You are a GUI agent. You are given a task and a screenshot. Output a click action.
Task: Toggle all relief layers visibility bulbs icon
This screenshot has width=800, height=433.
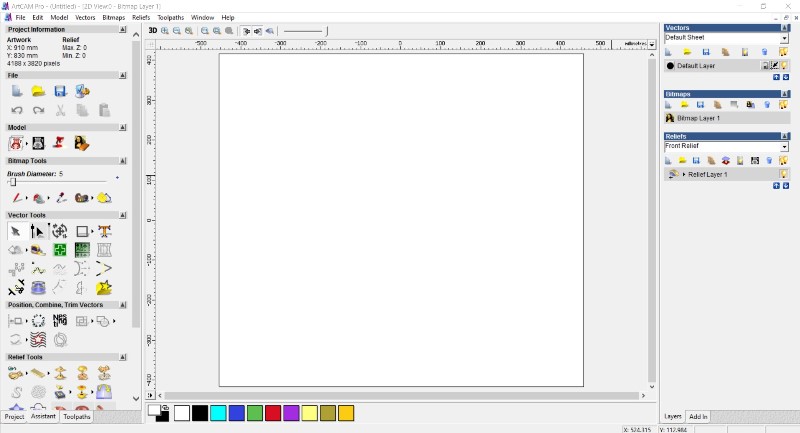783,160
